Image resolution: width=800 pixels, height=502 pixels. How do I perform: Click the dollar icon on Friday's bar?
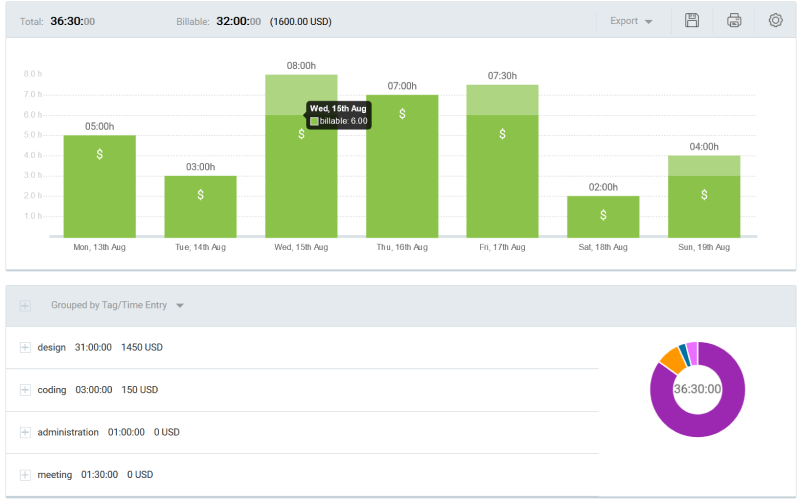(x=503, y=134)
